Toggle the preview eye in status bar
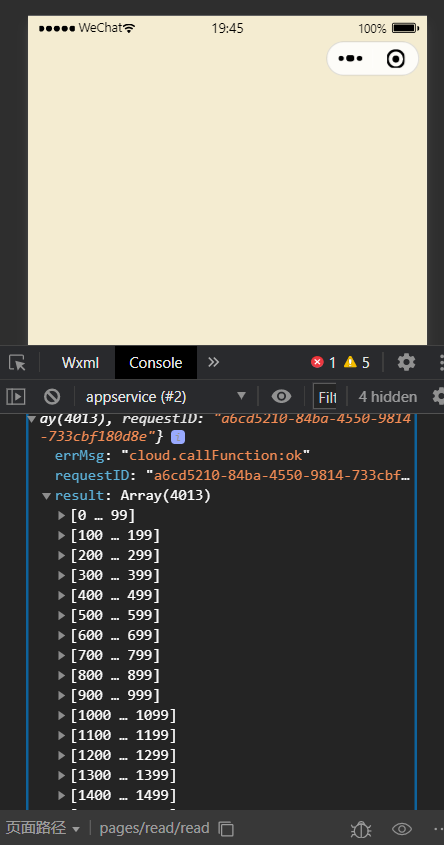This screenshot has height=845, width=444. coord(402,828)
